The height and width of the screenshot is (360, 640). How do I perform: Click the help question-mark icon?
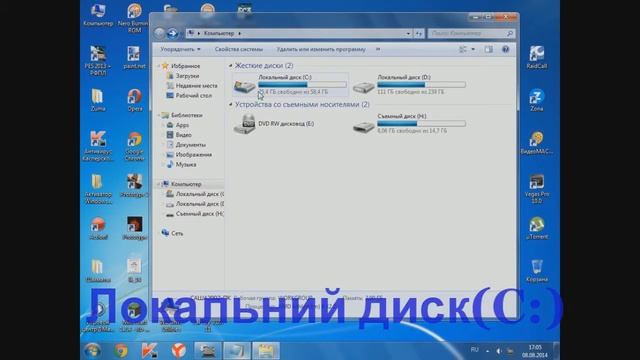pos(505,49)
